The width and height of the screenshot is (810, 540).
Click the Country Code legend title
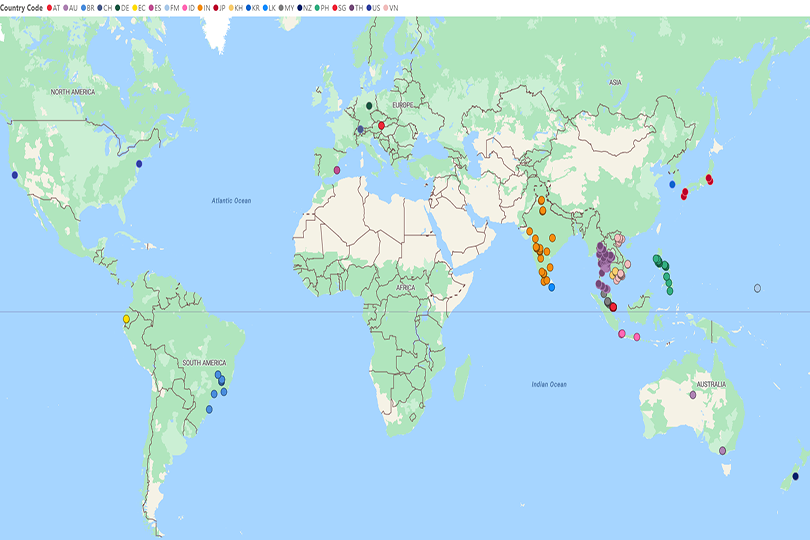pyautogui.click(x=21, y=7)
